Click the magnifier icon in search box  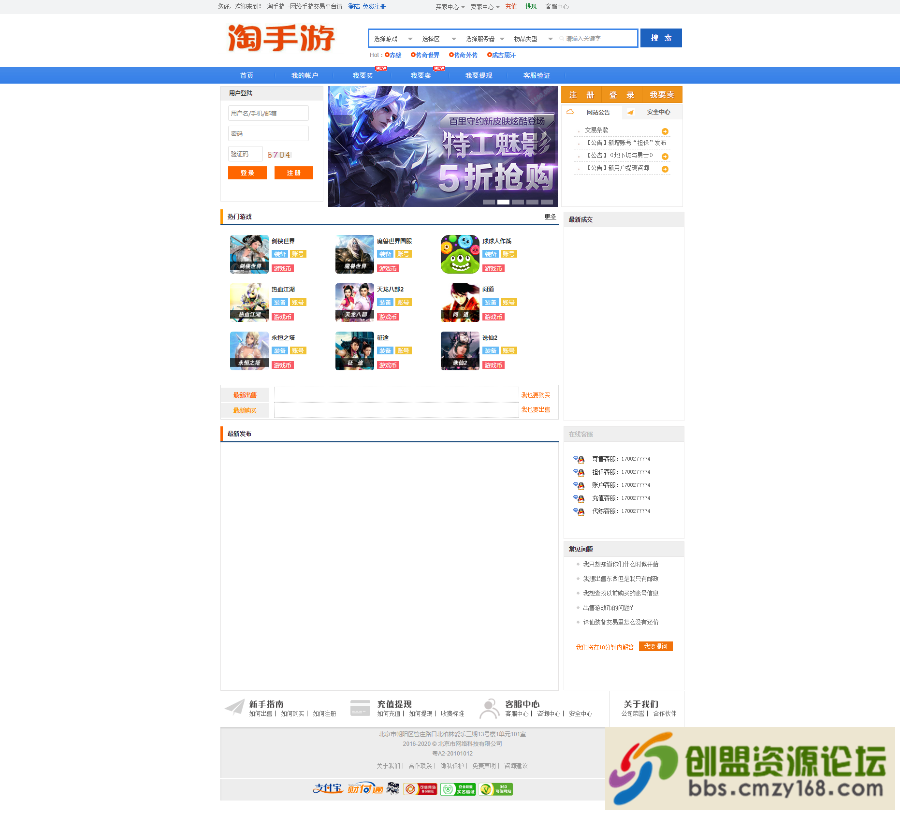[561, 38]
